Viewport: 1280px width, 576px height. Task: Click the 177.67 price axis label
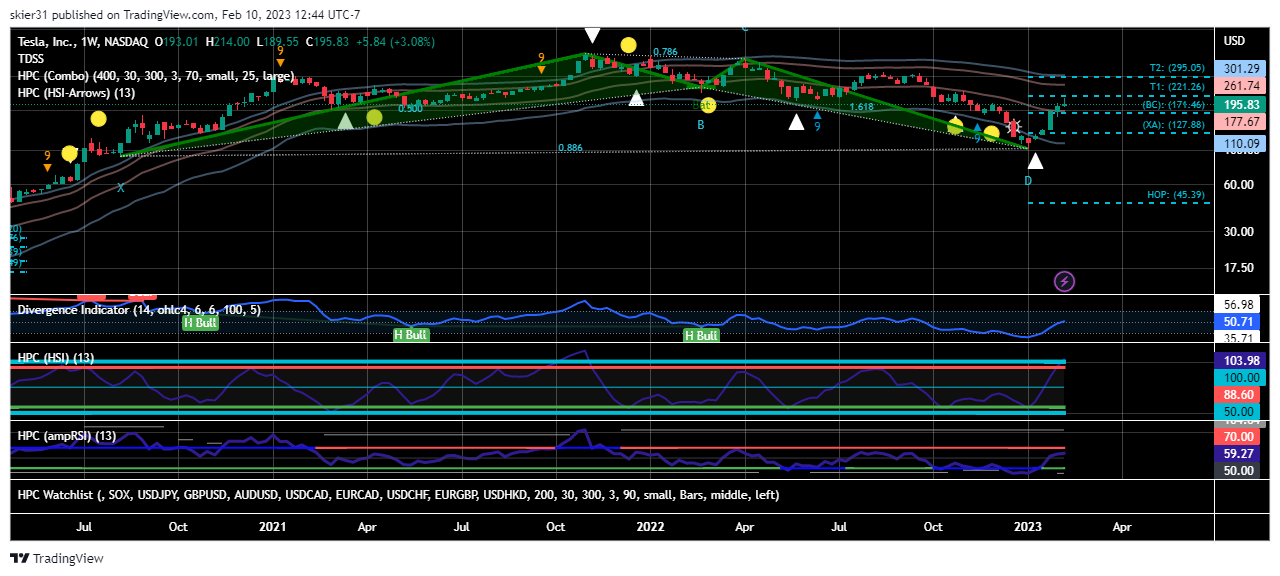(x=1241, y=122)
